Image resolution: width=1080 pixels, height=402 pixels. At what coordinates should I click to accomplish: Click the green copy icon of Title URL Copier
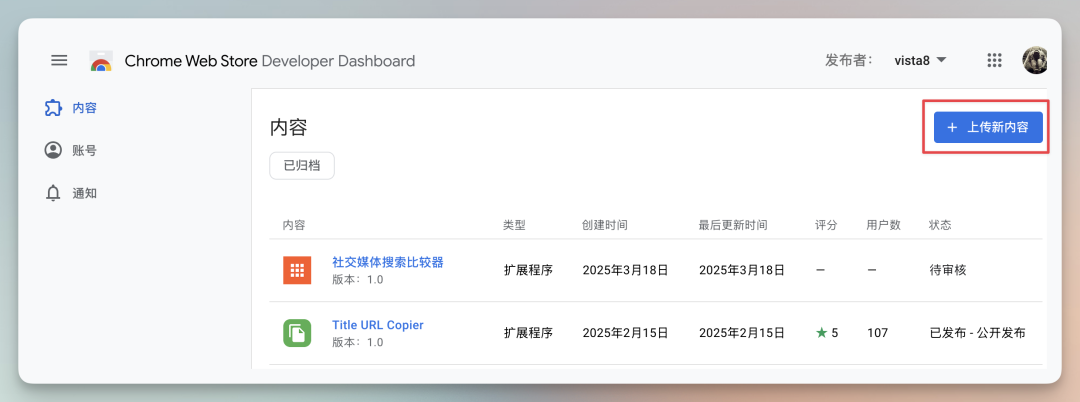click(297, 333)
